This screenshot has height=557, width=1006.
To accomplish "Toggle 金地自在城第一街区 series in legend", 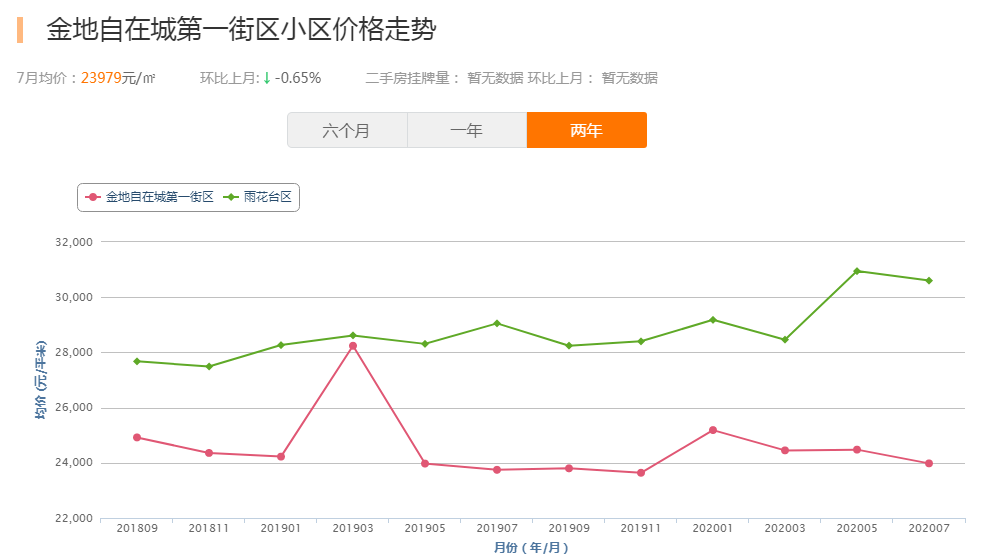I will click(149, 197).
